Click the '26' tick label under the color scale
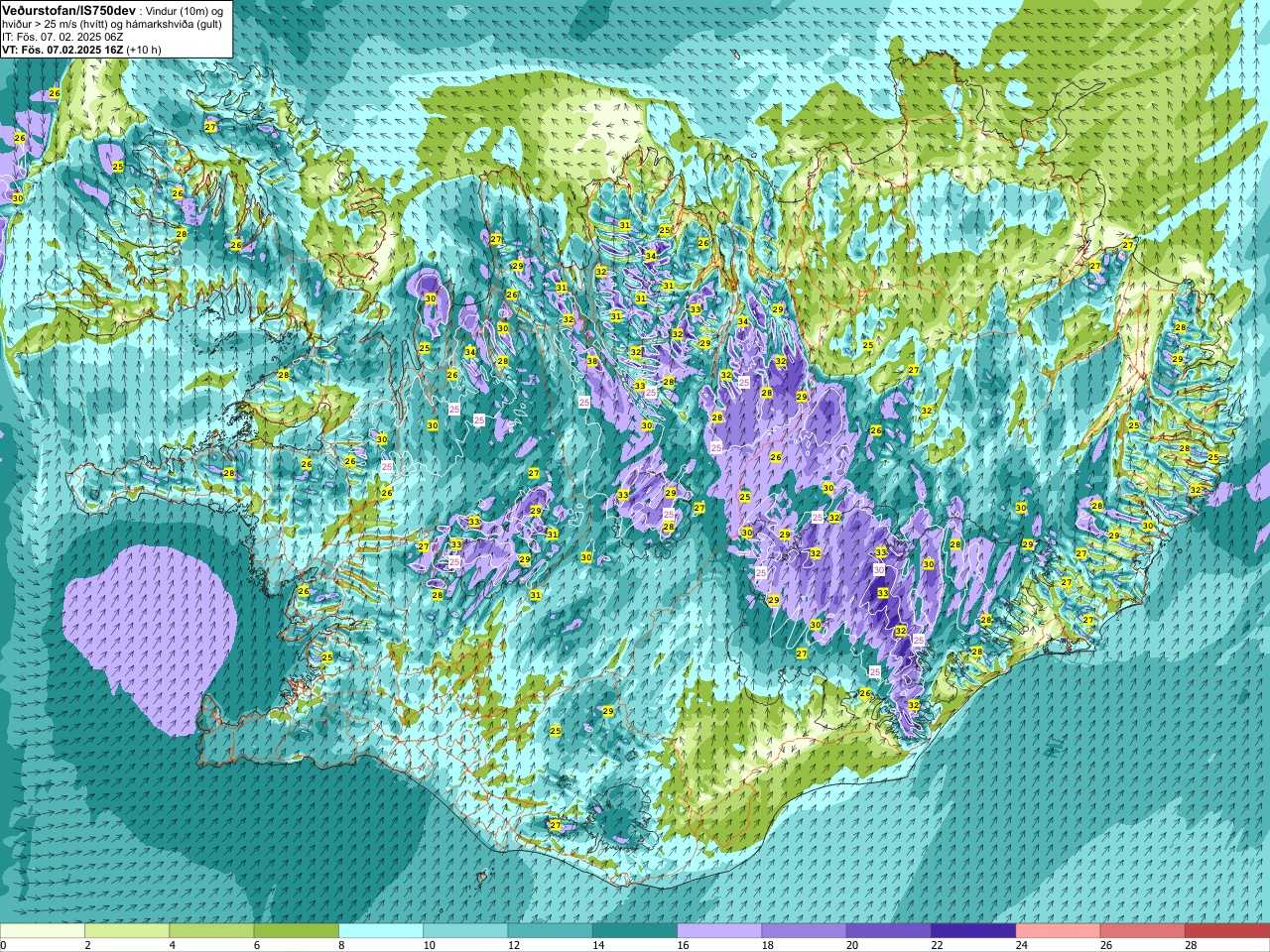Viewport: 1270px width, 952px height. click(1107, 945)
